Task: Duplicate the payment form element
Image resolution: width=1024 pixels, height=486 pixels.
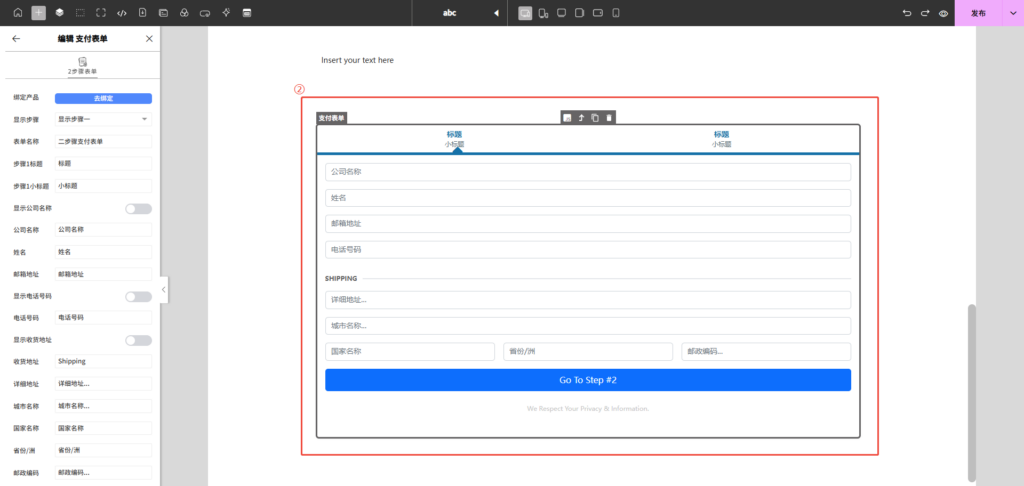Action: 595,118
